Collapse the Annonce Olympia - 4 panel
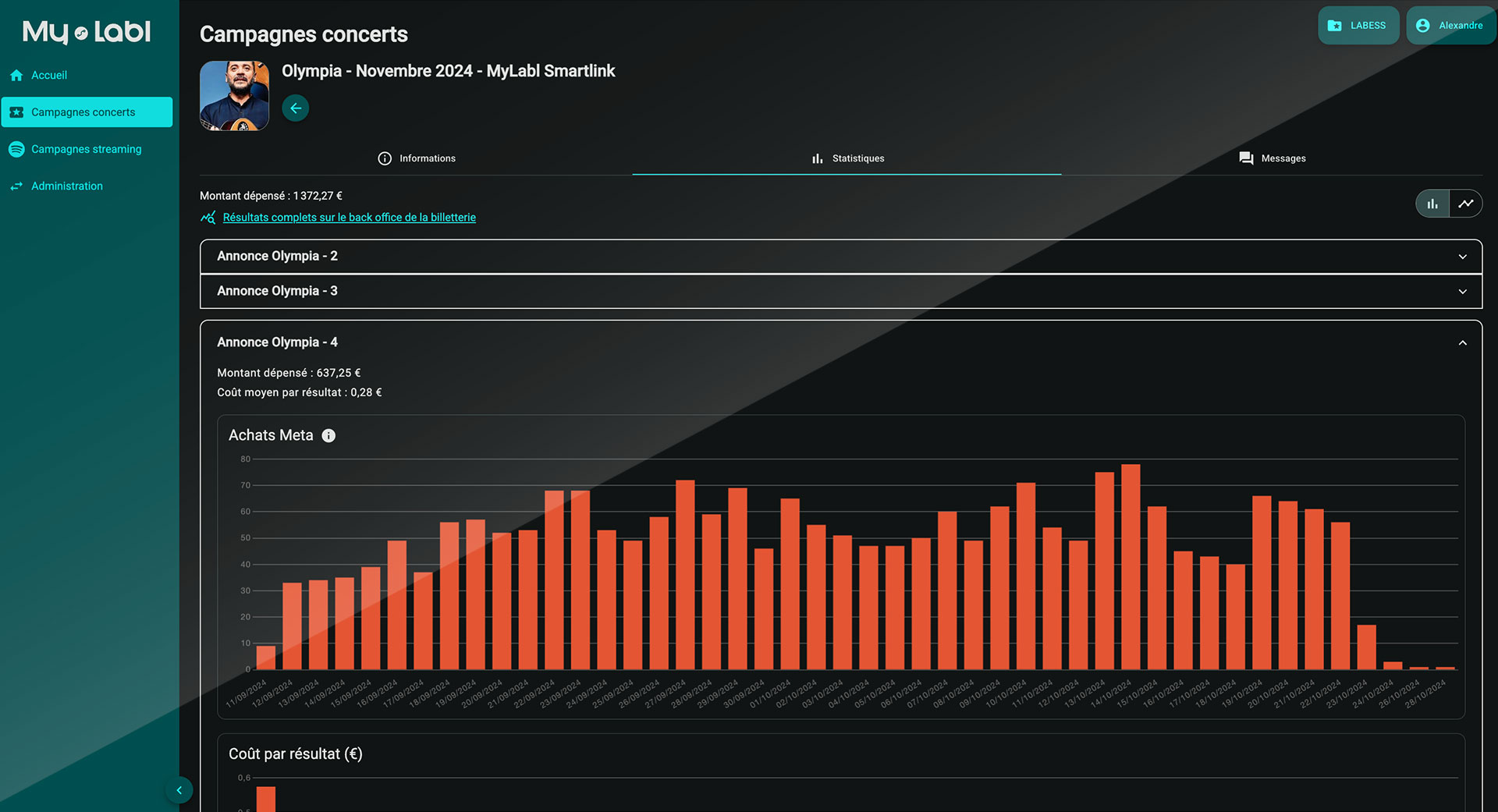1498x812 pixels. click(1462, 343)
